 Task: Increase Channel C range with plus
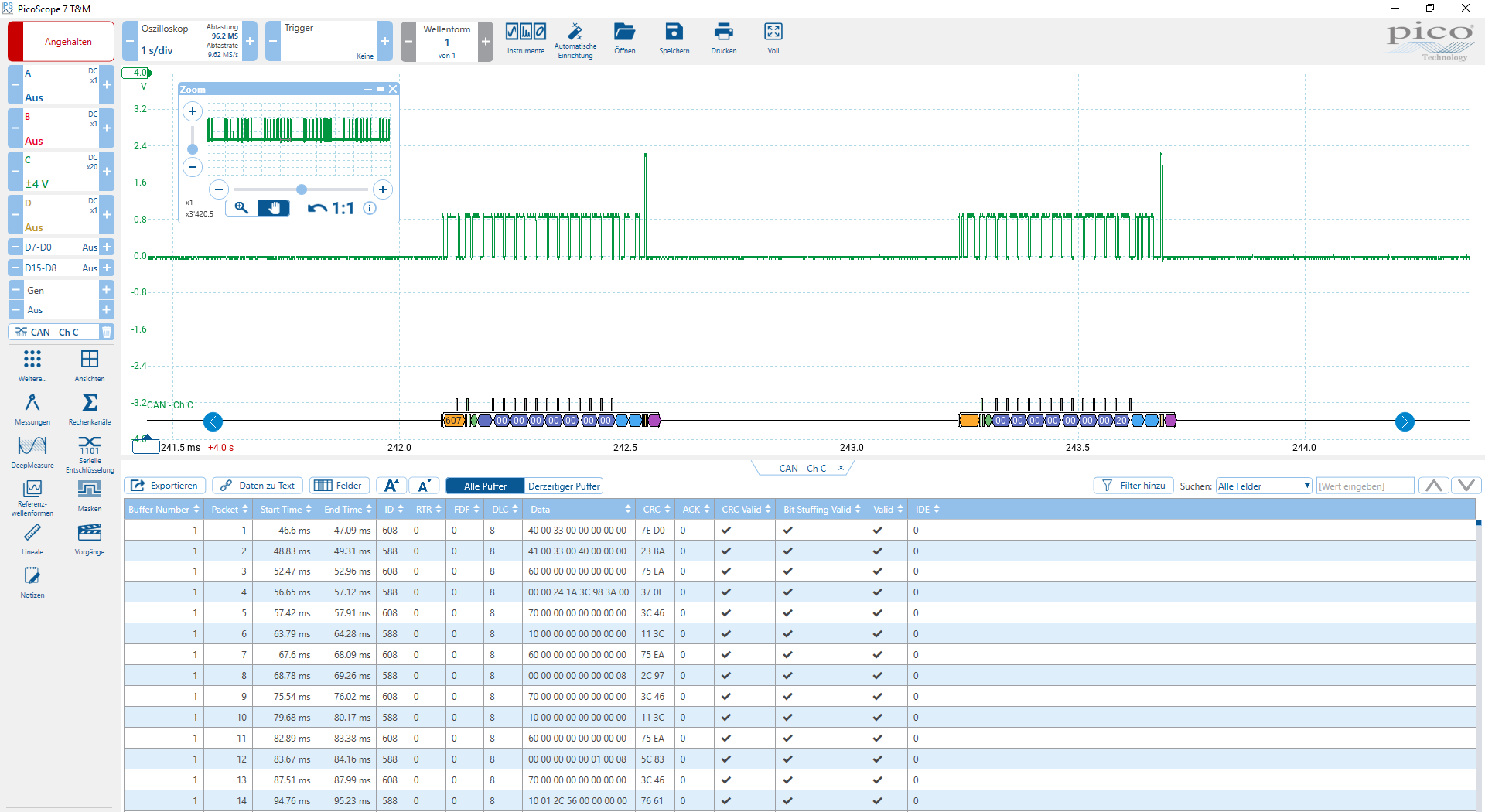(x=107, y=172)
